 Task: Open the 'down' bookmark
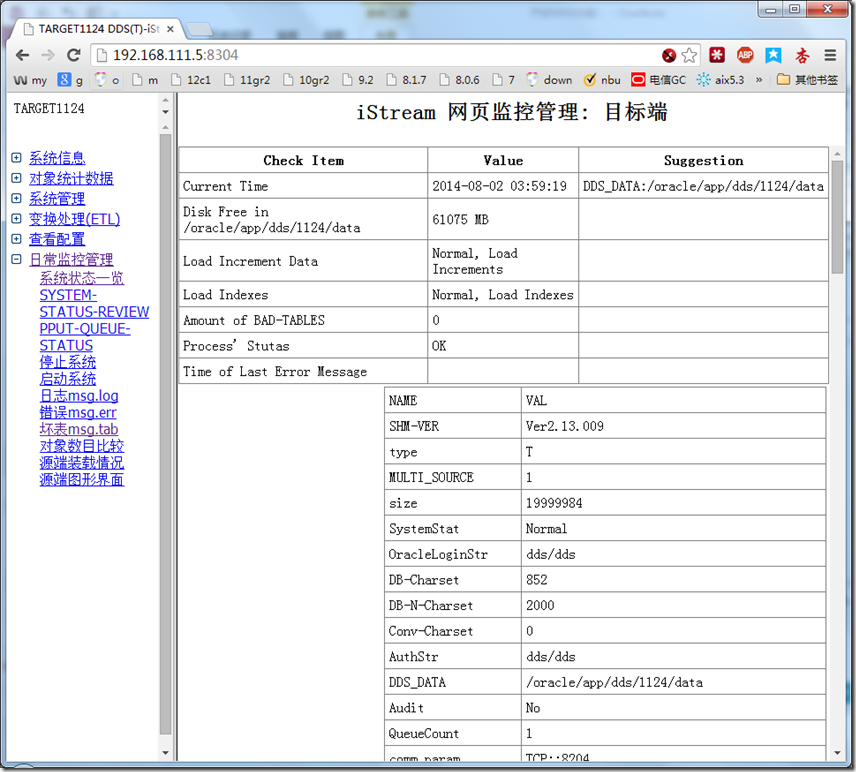[x=549, y=80]
